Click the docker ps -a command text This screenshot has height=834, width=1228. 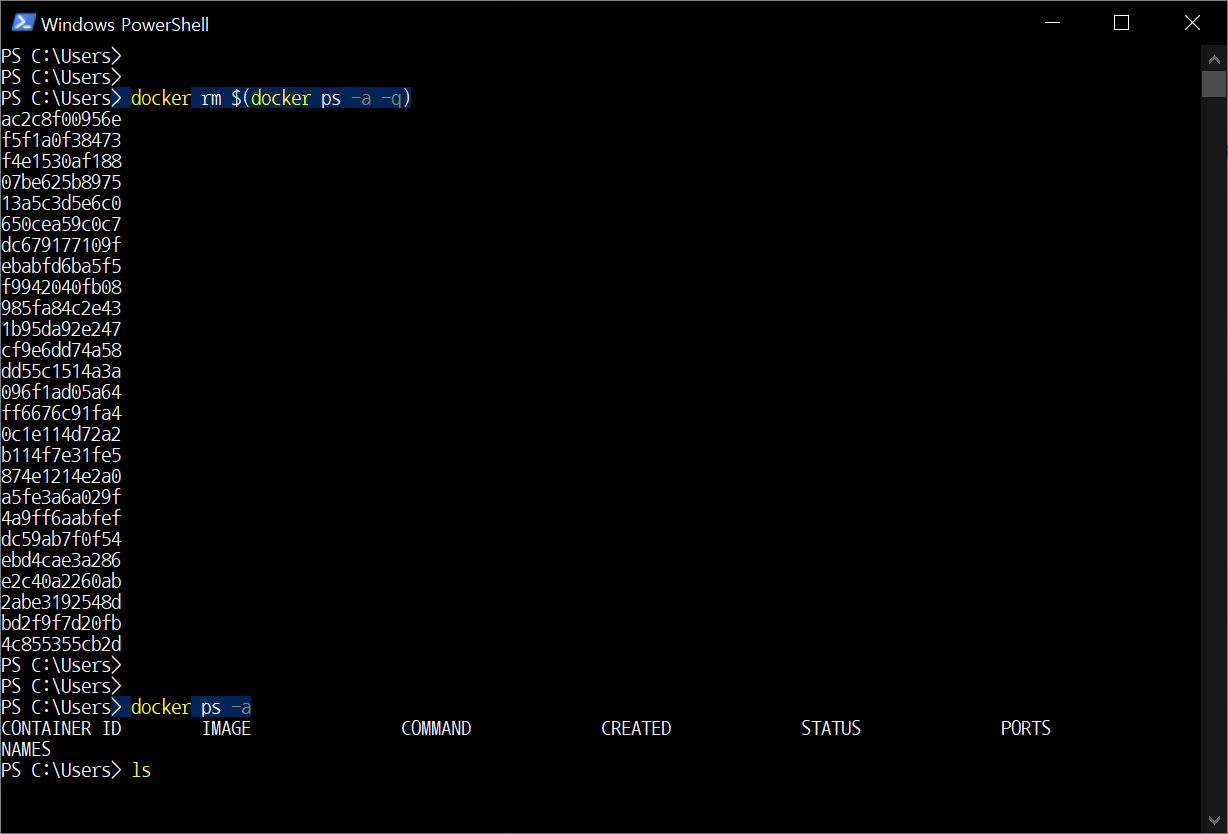coord(192,707)
